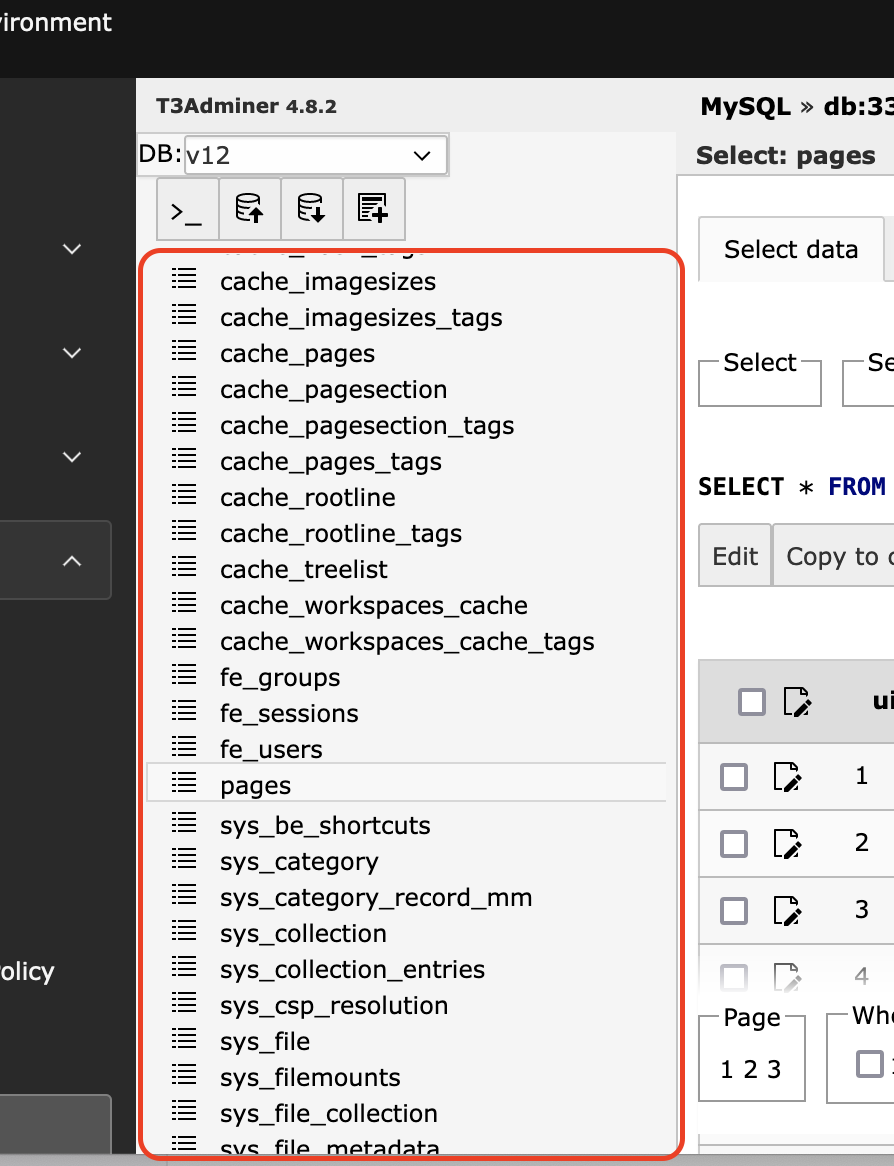Switch to the Select data tab
Screen dimensions: 894x1166
pyautogui.click(x=790, y=249)
